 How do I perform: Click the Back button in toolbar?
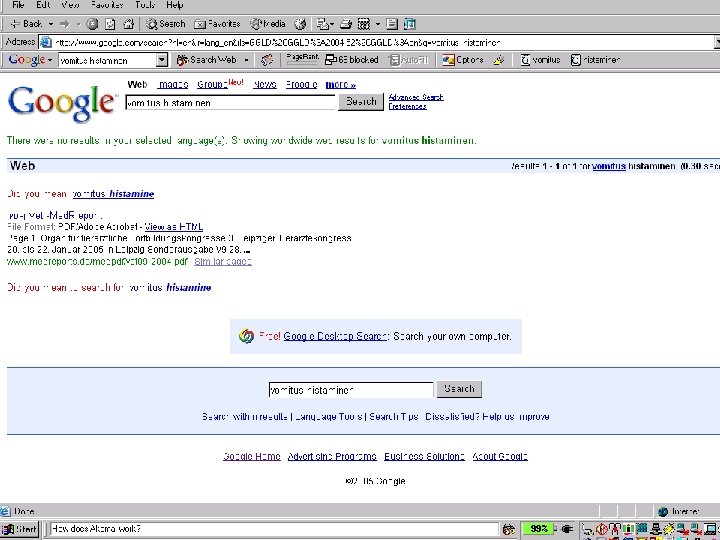26,24
